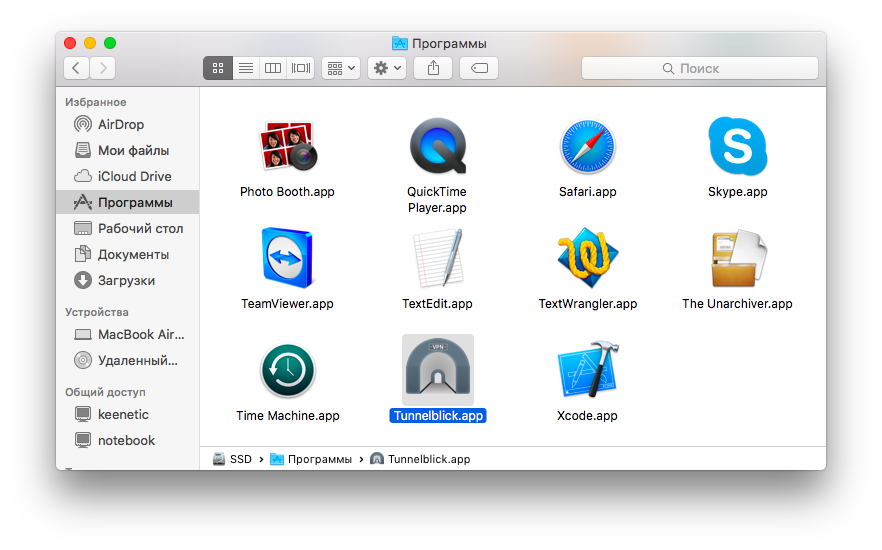The width and height of the screenshot is (882, 550).
Task: Click the Safari.app file name label
Action: pyautogui.click(x=587, y=192)
